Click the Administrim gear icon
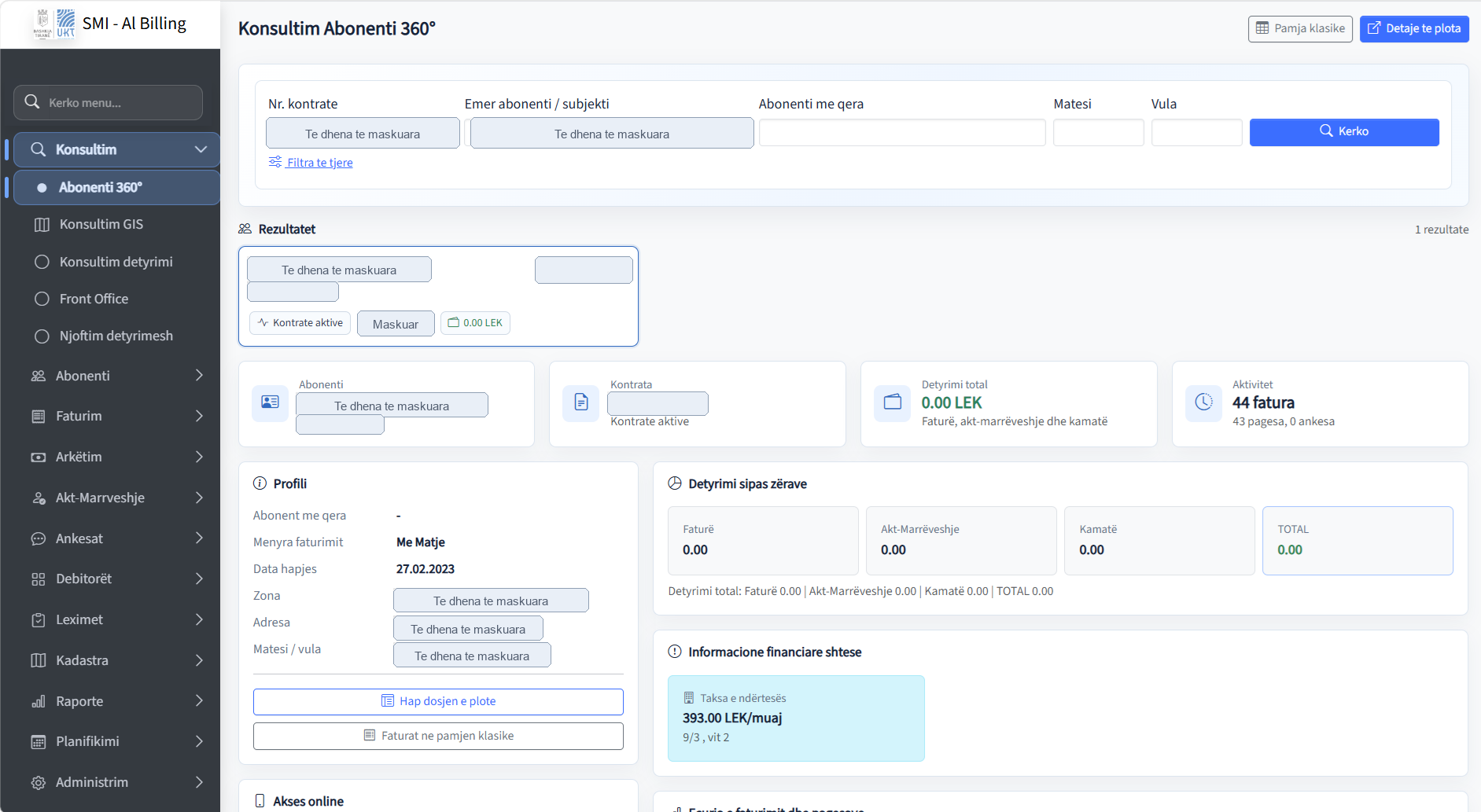The image size is (1481, 812). (38, 783)
